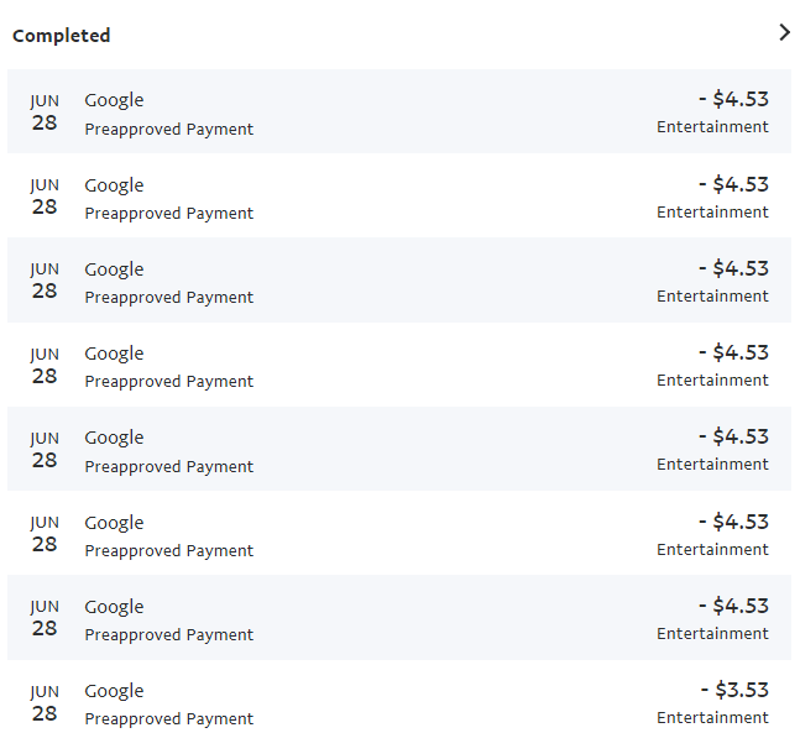Click the Completed section heading
800x733 pixels.
(x=61, y=36)
